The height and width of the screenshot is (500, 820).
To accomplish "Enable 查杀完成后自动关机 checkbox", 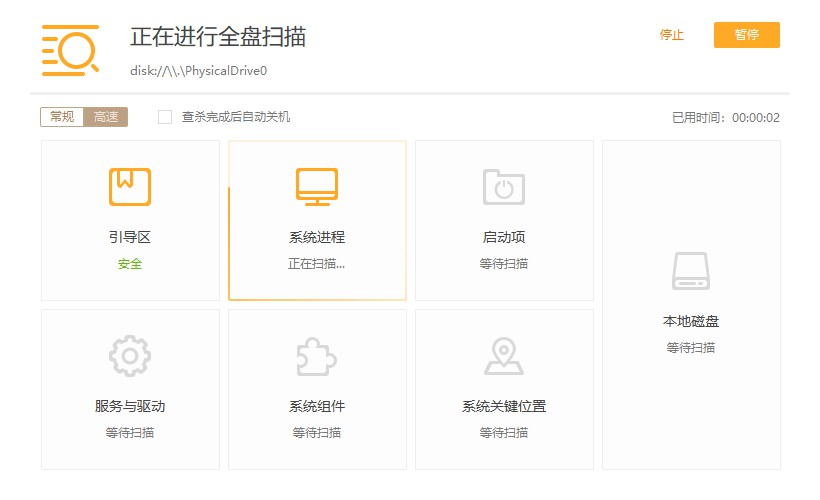I will (165, 117).
